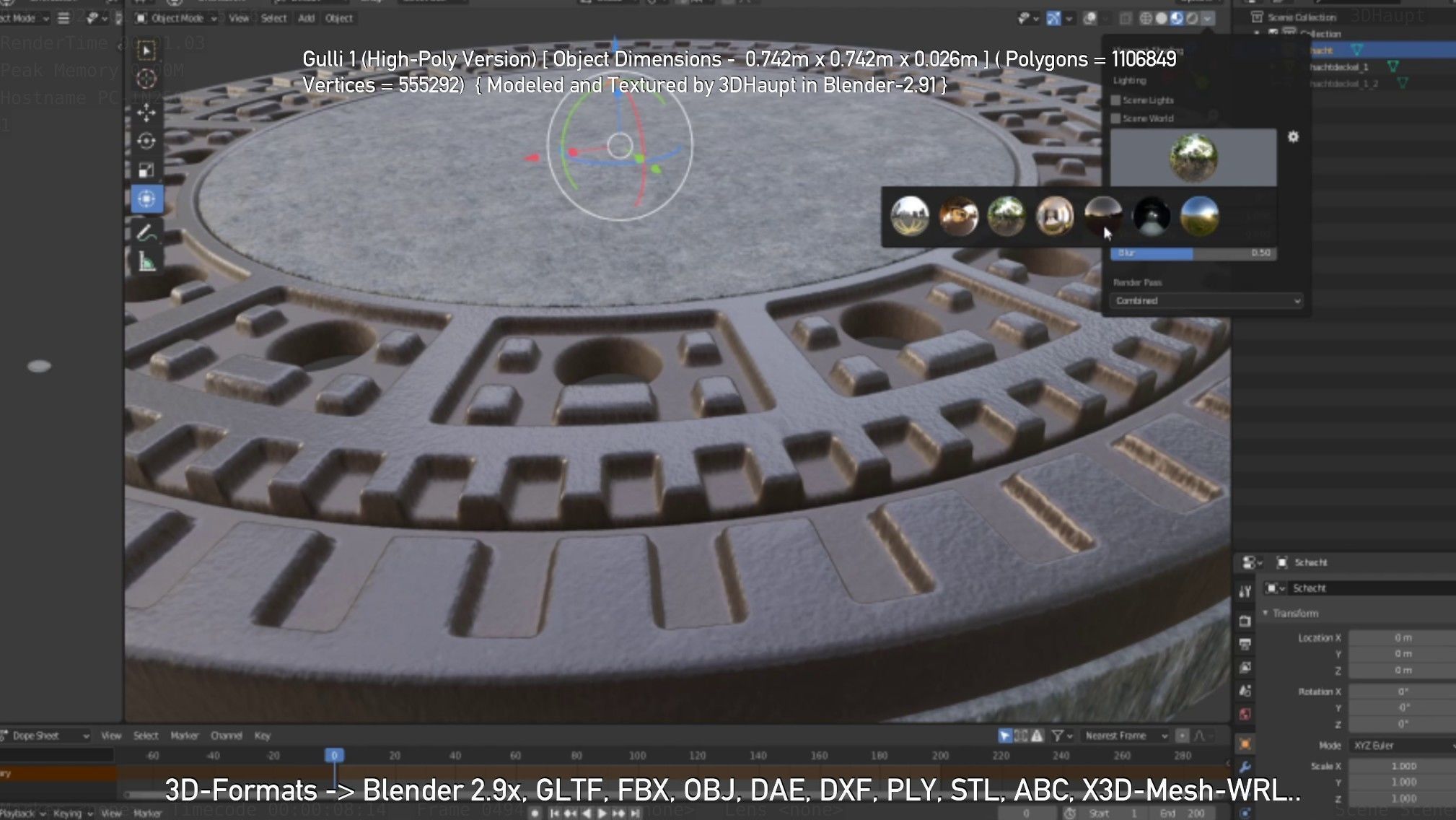Switch to rendered viewport shading
The width and height of the screenshot is (1456, 820).
point(1193,18)
